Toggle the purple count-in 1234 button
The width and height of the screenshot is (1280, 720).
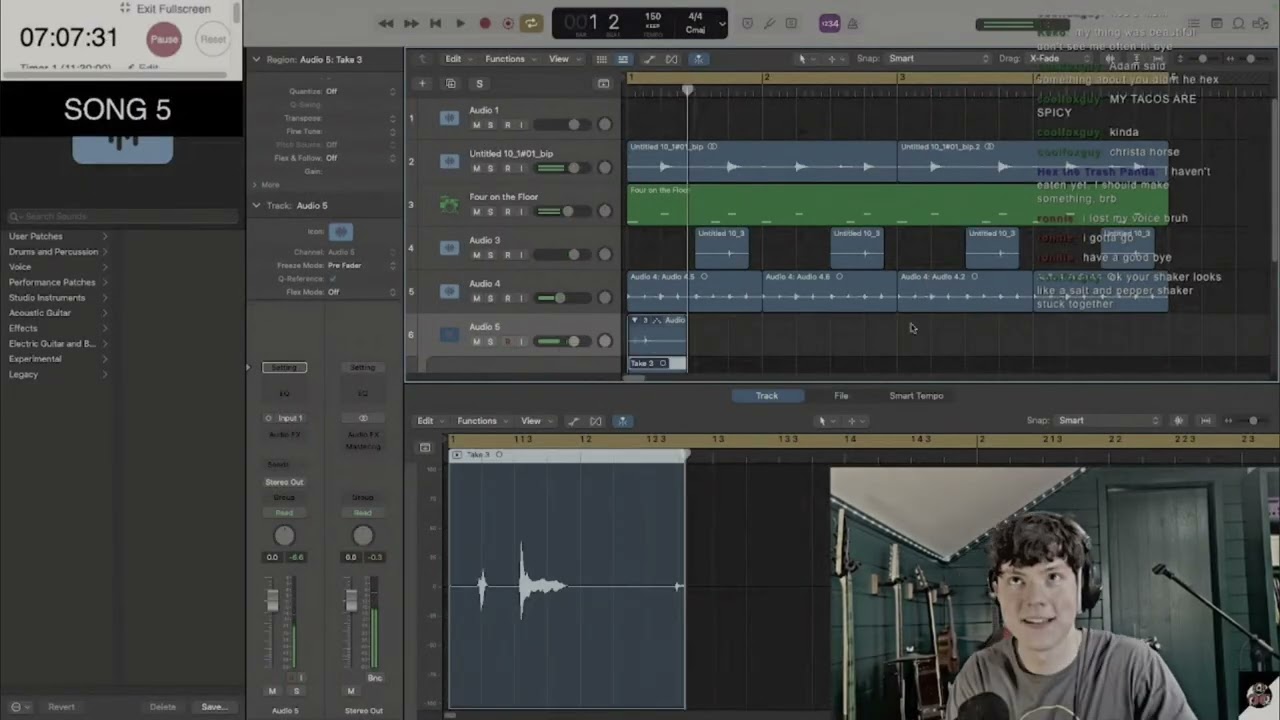click(829, 23)
